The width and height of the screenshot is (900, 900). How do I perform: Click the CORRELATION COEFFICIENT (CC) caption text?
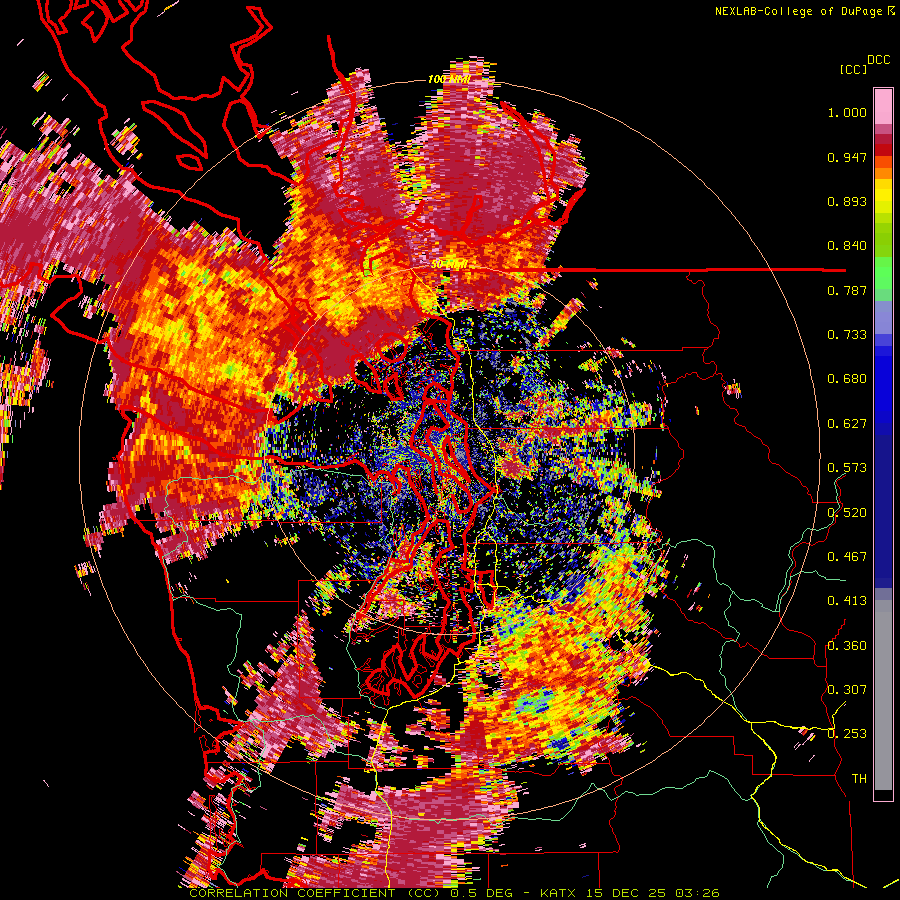[315, 893]
